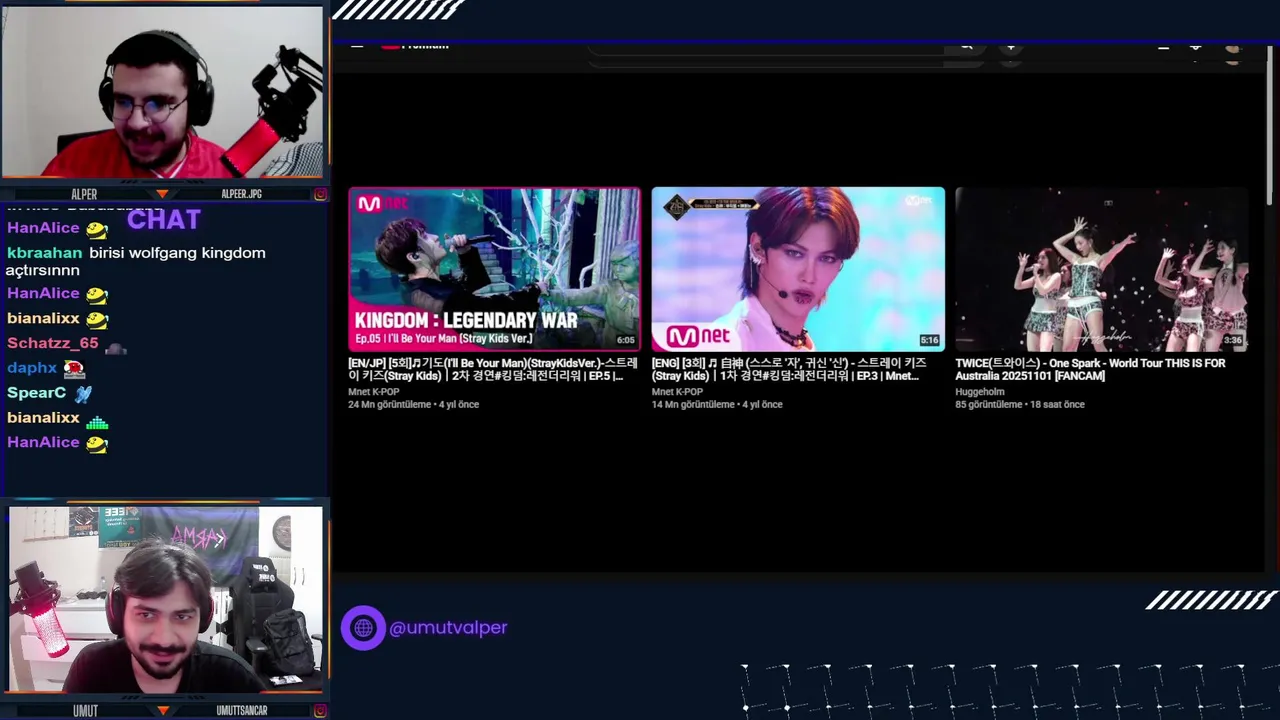Click the green bars emote beside bianalixx

coord(96,421)
